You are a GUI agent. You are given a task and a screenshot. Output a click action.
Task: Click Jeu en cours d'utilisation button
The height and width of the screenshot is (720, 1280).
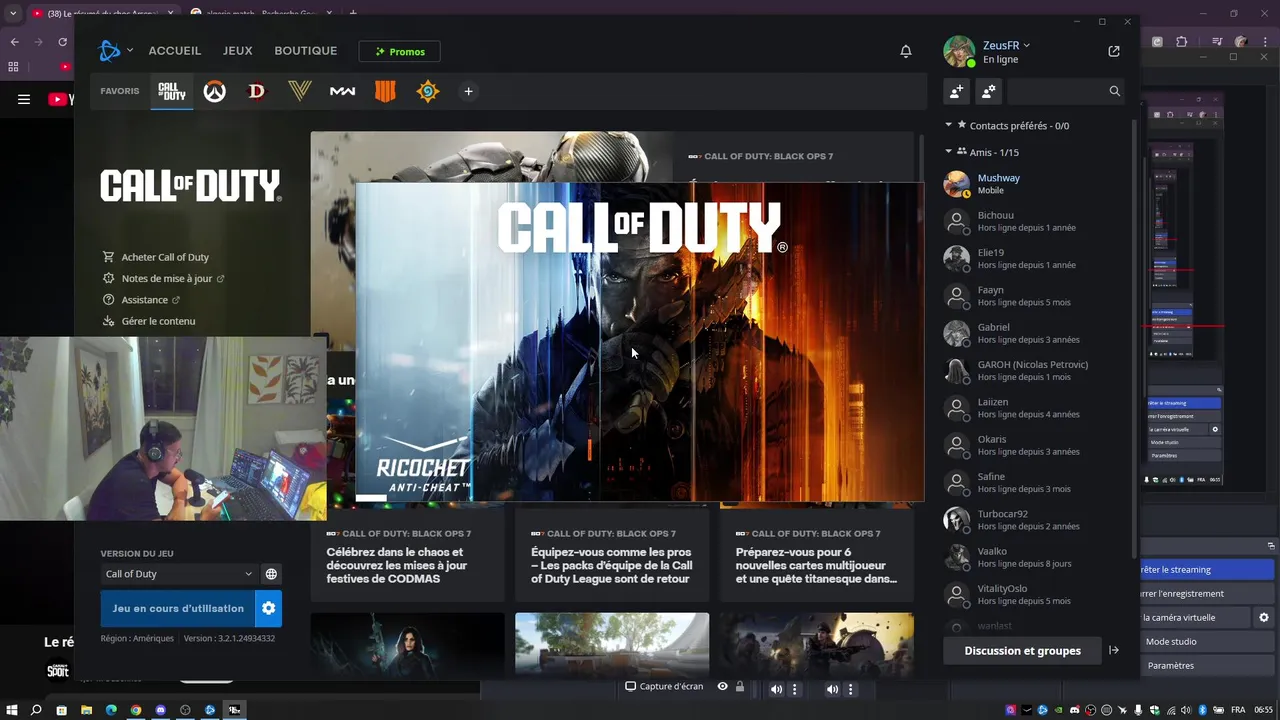pos(178,608)
